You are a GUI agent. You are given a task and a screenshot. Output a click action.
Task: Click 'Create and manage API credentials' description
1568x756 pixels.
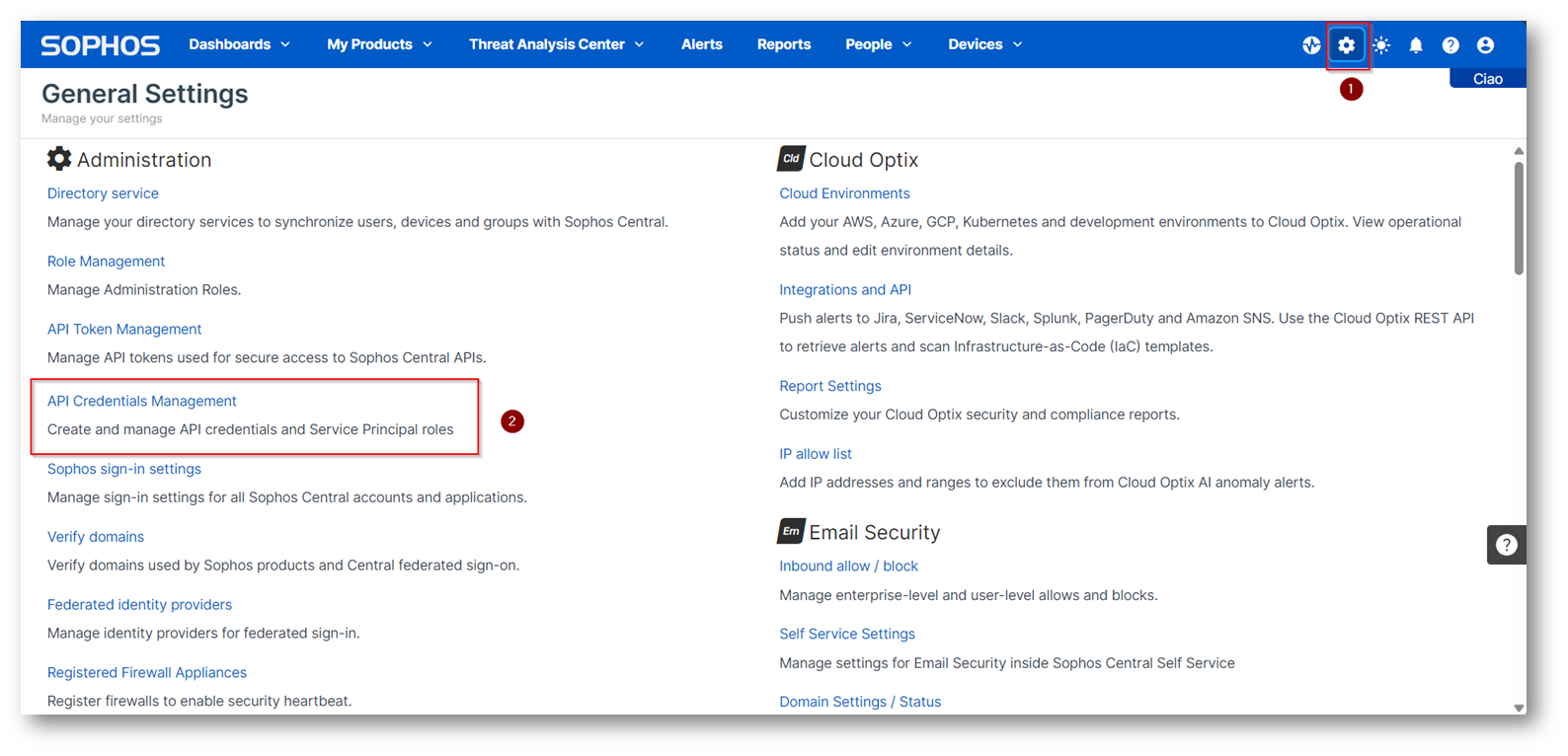251,430
